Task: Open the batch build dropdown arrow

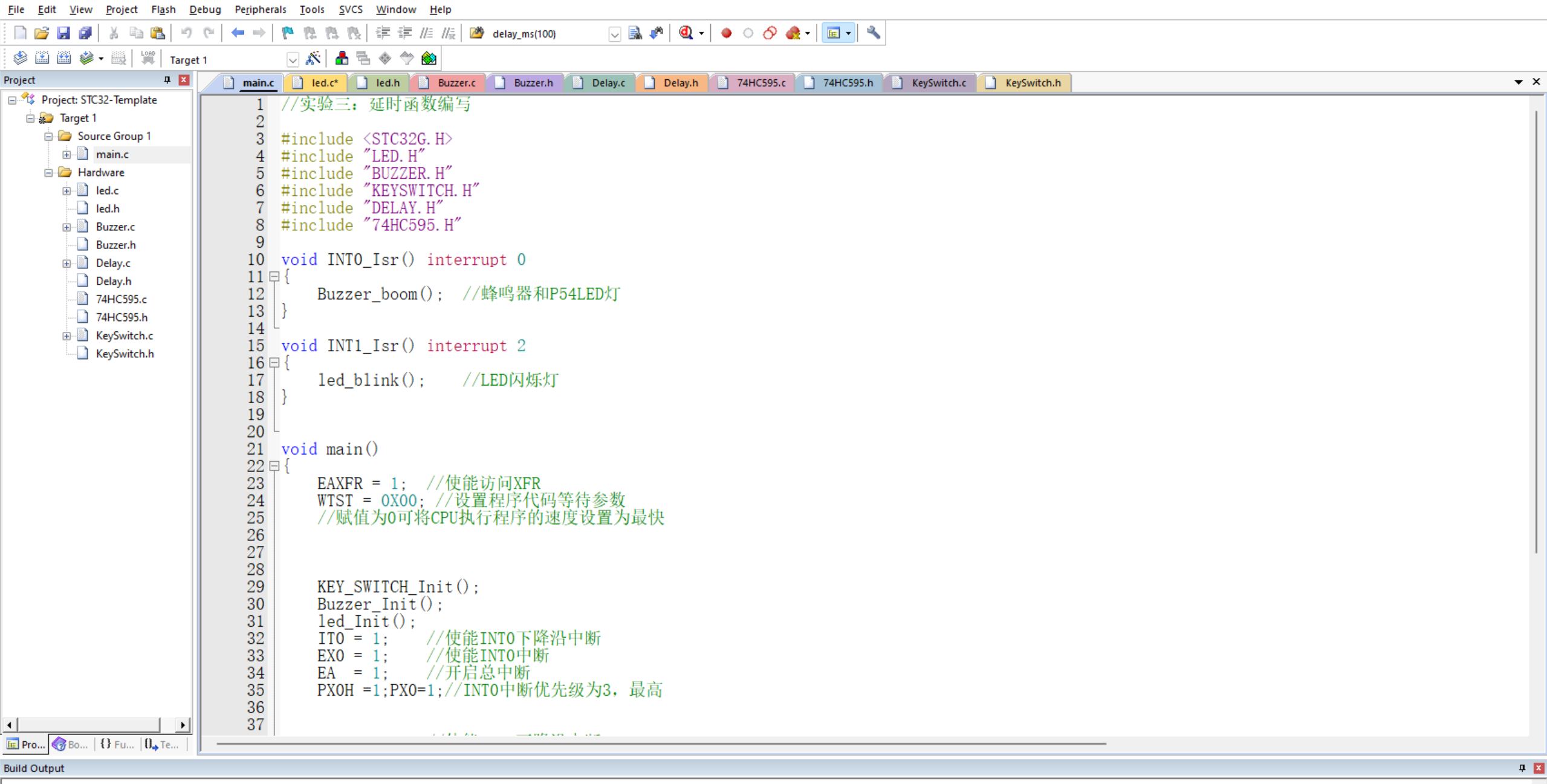Action: 101,59
